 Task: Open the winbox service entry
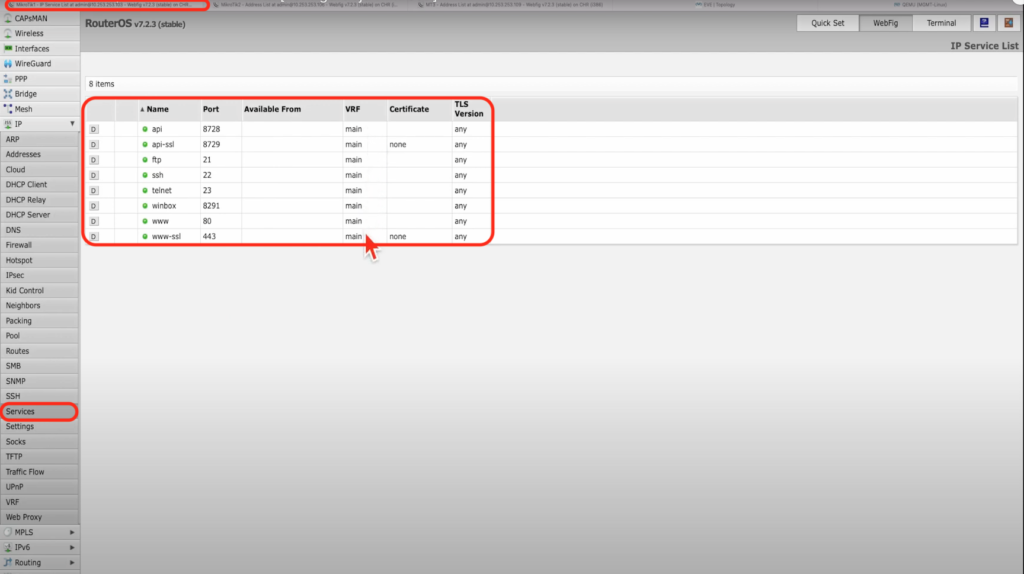163,206
